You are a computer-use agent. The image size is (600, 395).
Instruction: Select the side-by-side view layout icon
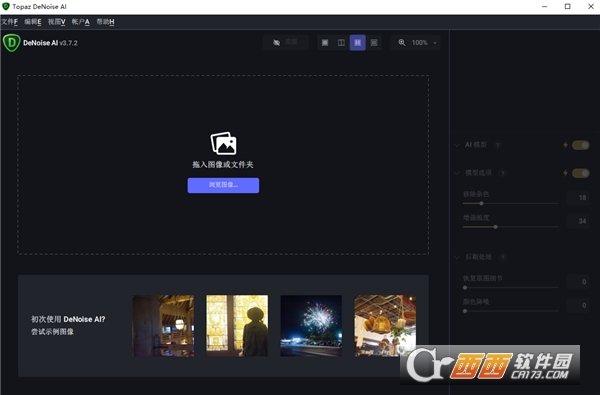pos(357,42)
